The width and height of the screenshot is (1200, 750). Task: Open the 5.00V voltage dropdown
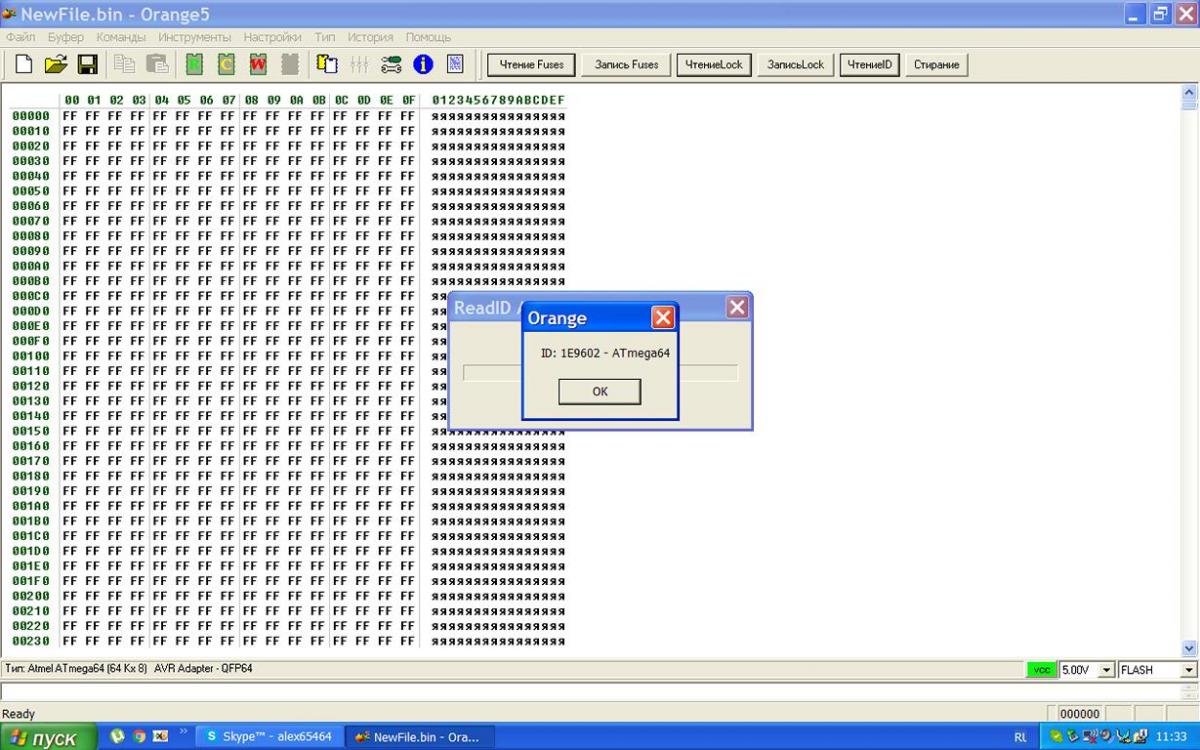click(x=1106, y=670)
